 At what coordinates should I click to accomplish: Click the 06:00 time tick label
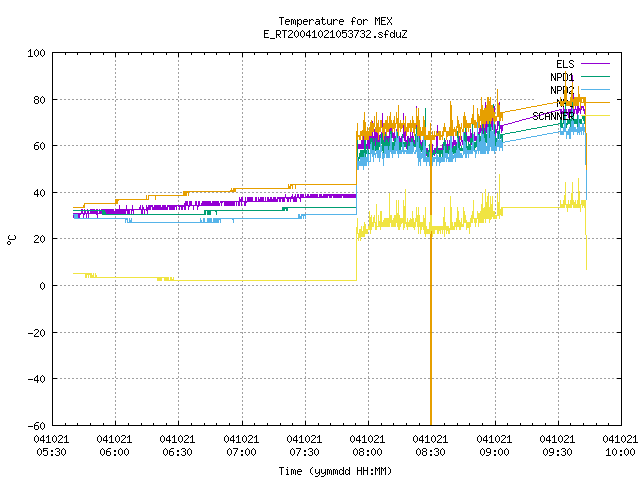point(115,452)
